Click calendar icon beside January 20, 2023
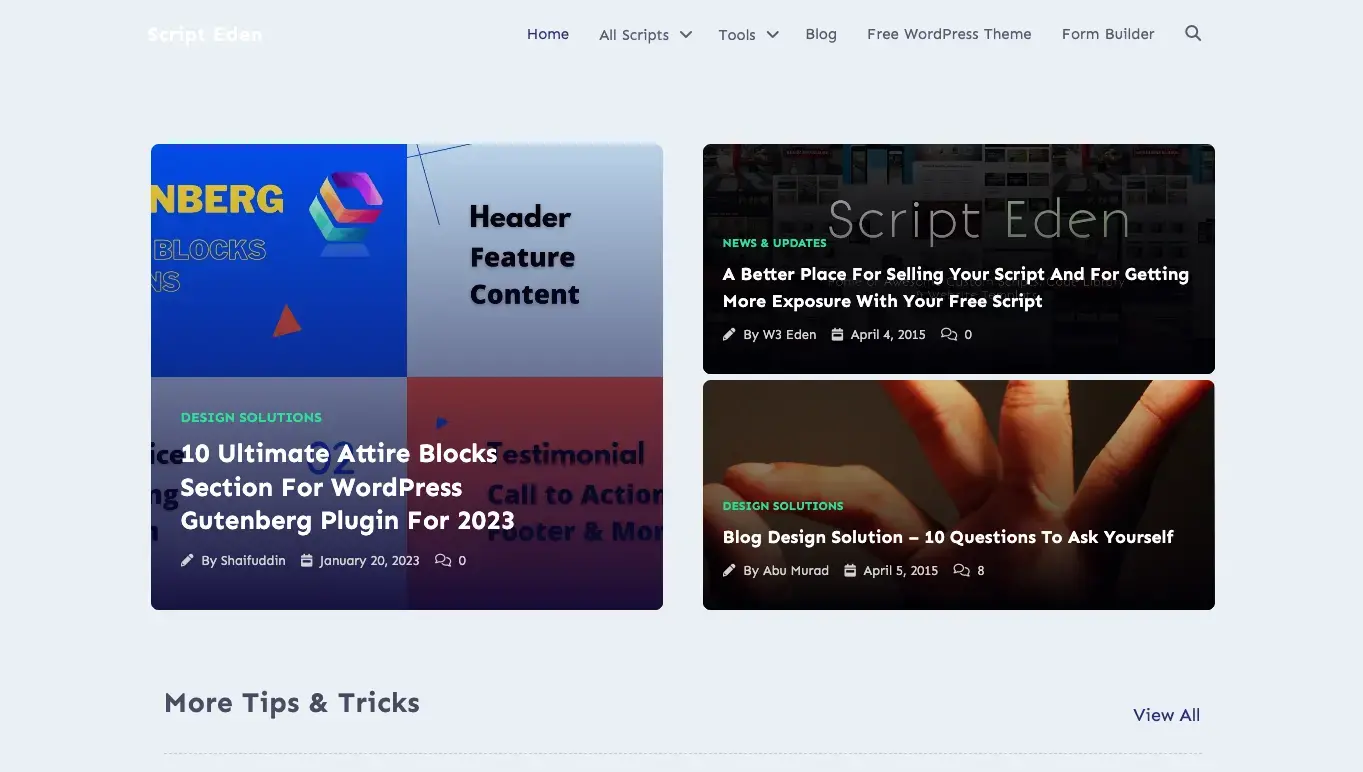The image size is (1363, 772). coord(307,561)
